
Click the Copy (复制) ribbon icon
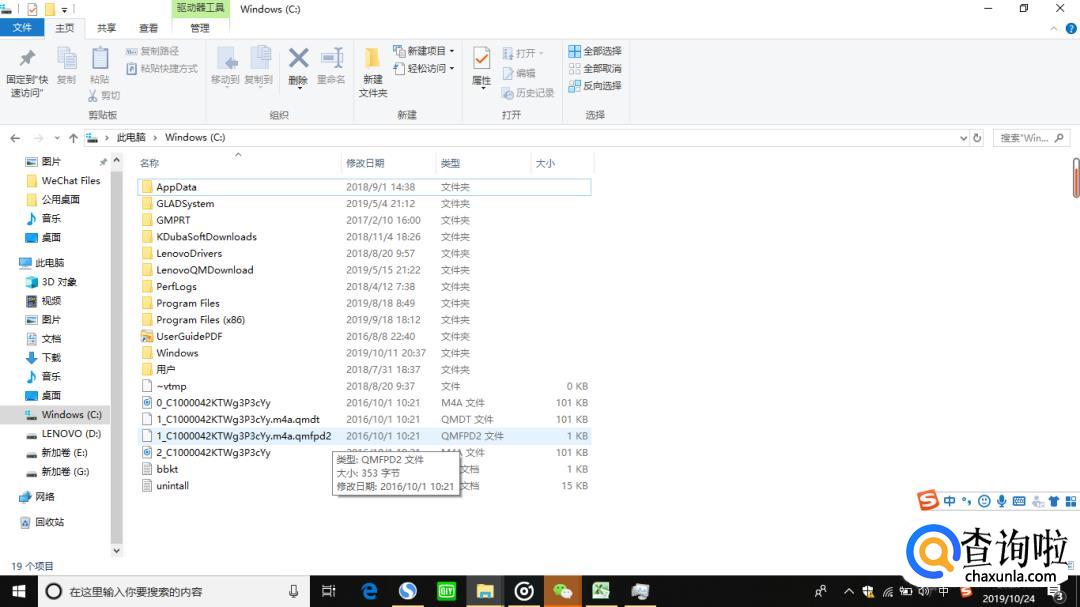click(x=66, y=66)
